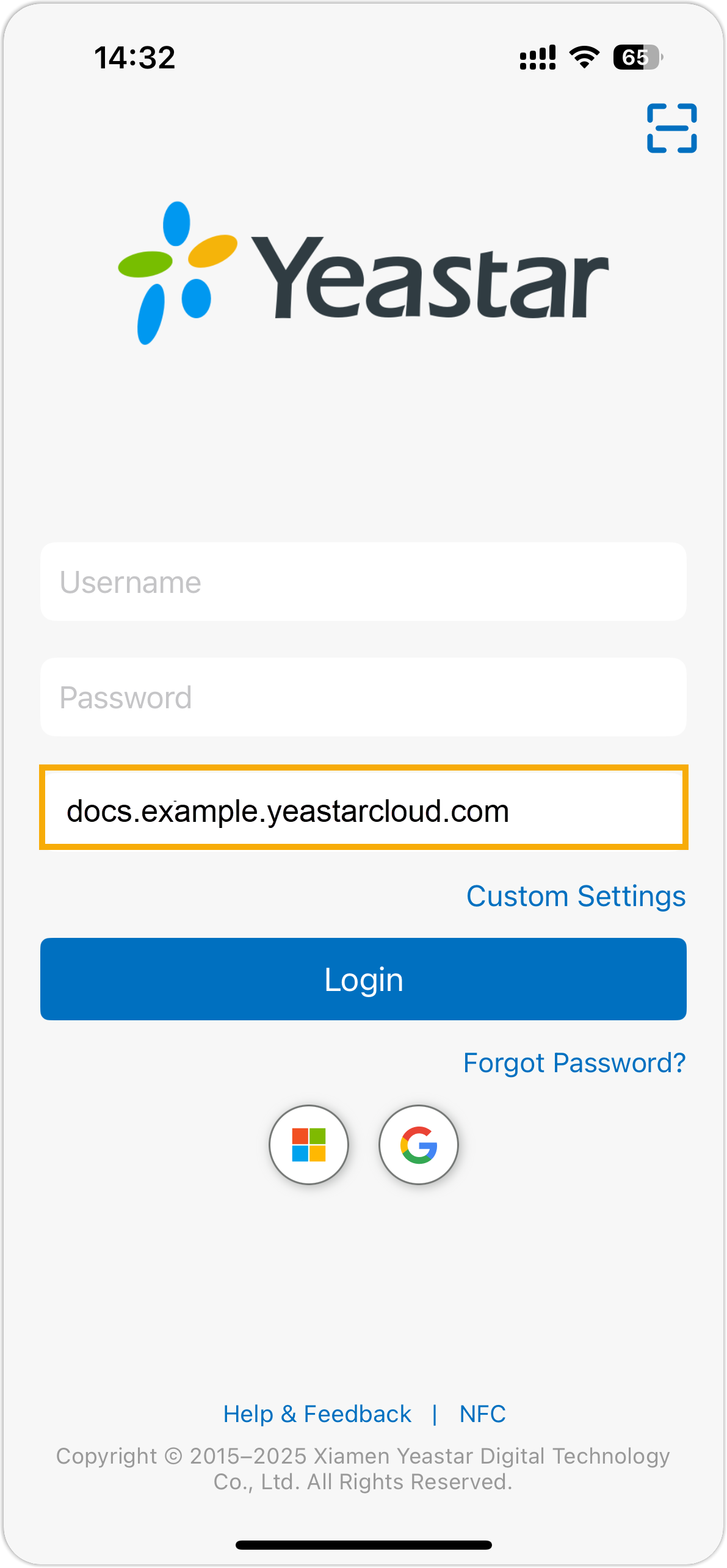Tap the Xiamen Yeastar copyright notice text
This screenshot has height=1568, width=727.
pyautogui.click(x=363, y=1469)
